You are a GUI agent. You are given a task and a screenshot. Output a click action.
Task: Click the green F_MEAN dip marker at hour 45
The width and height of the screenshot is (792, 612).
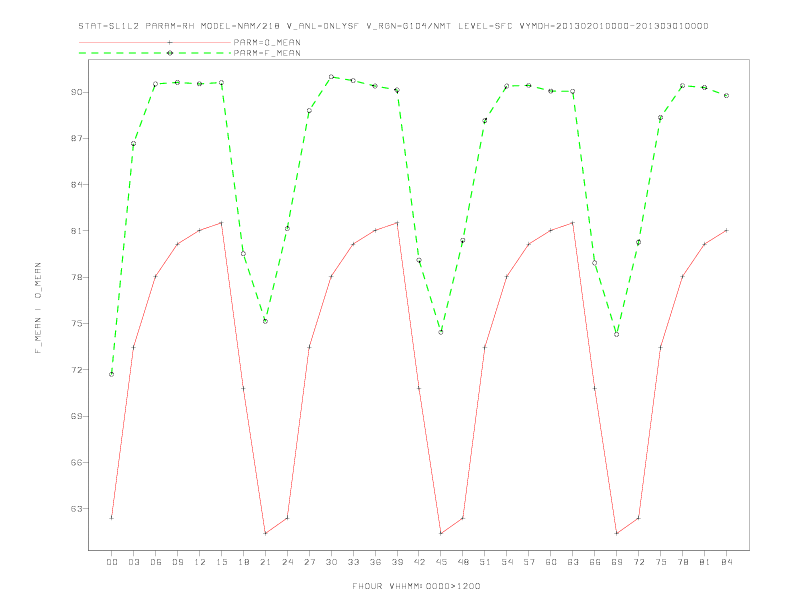(x=441, y=332)
